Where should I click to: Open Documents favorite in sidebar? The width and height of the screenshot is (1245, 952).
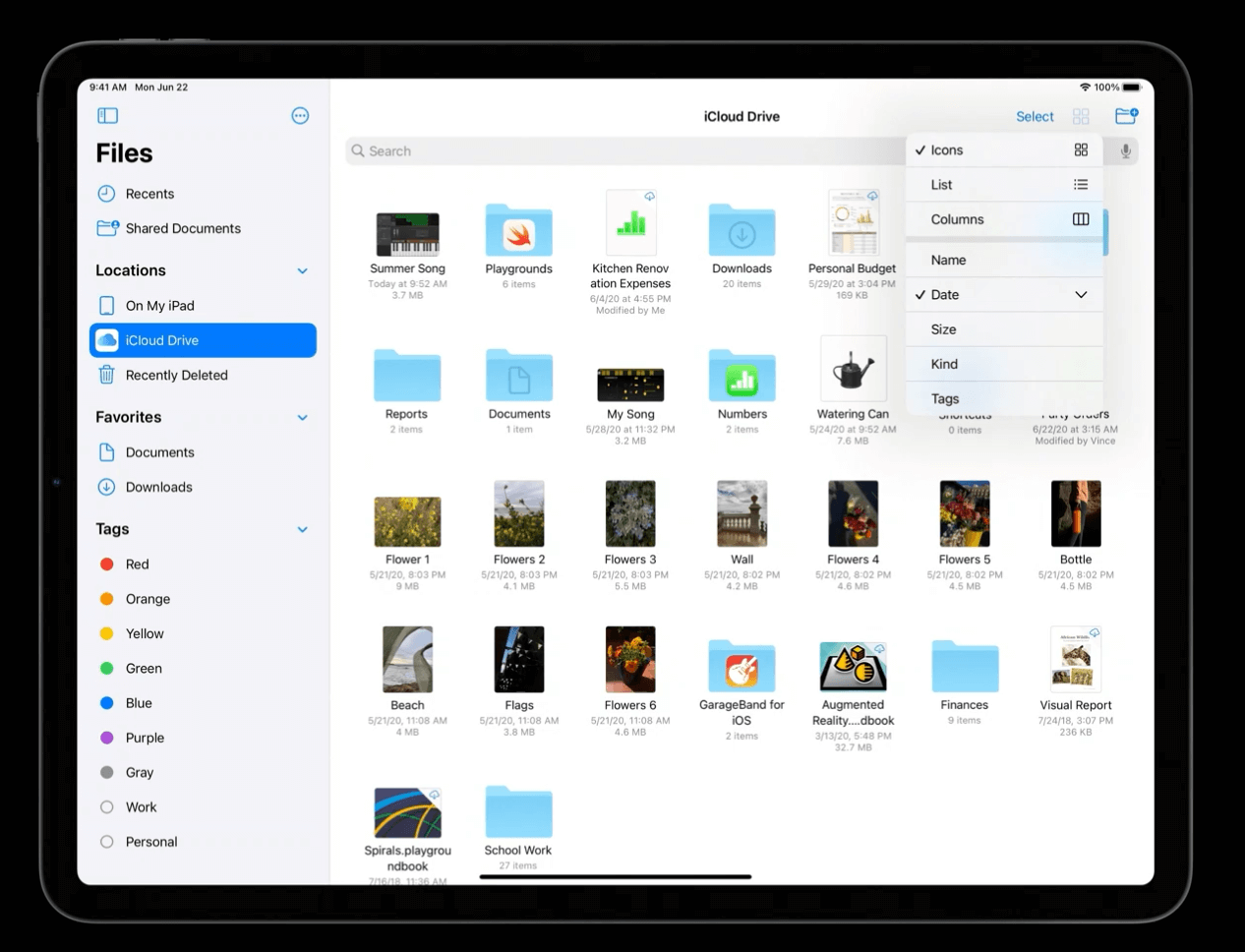click(203, 452)
